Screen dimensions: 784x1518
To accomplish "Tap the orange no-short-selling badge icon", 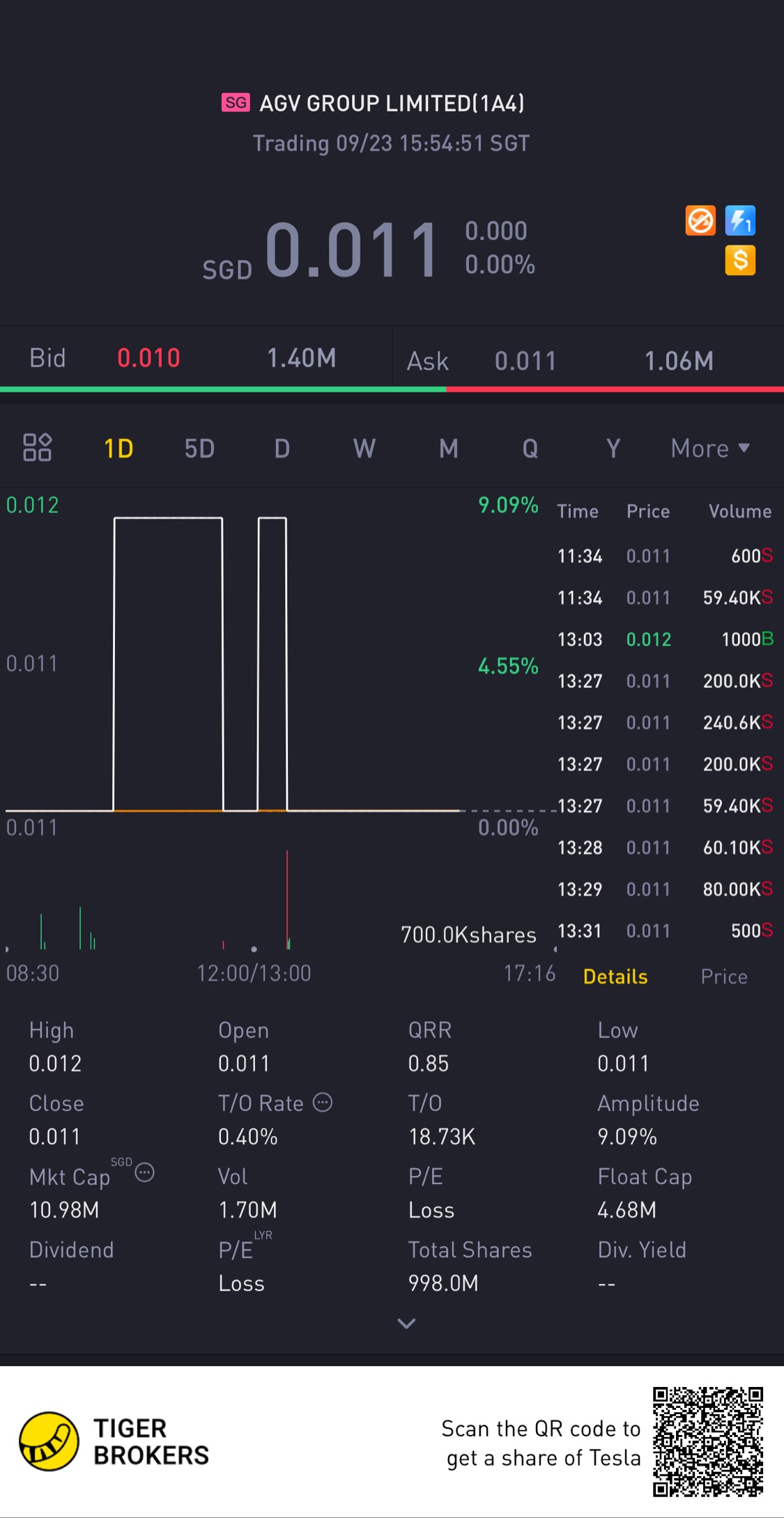I will [700, 221].
